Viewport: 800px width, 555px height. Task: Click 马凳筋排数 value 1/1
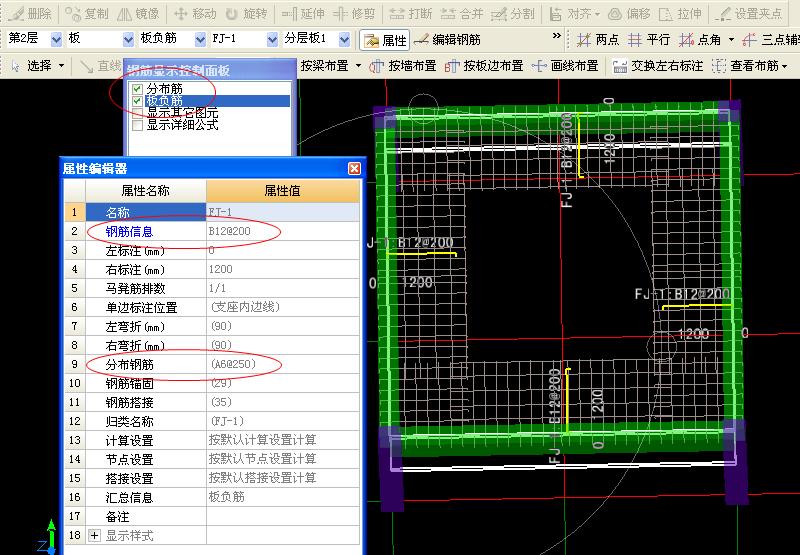click(283, 288)
